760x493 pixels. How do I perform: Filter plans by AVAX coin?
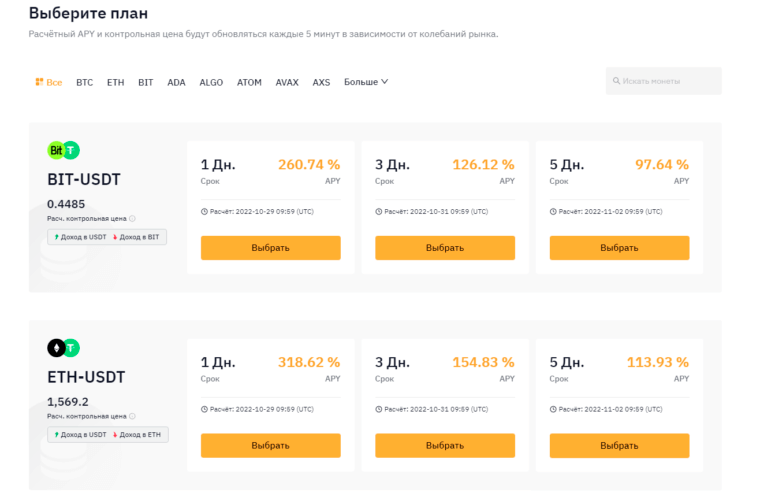tap(287, 82)
